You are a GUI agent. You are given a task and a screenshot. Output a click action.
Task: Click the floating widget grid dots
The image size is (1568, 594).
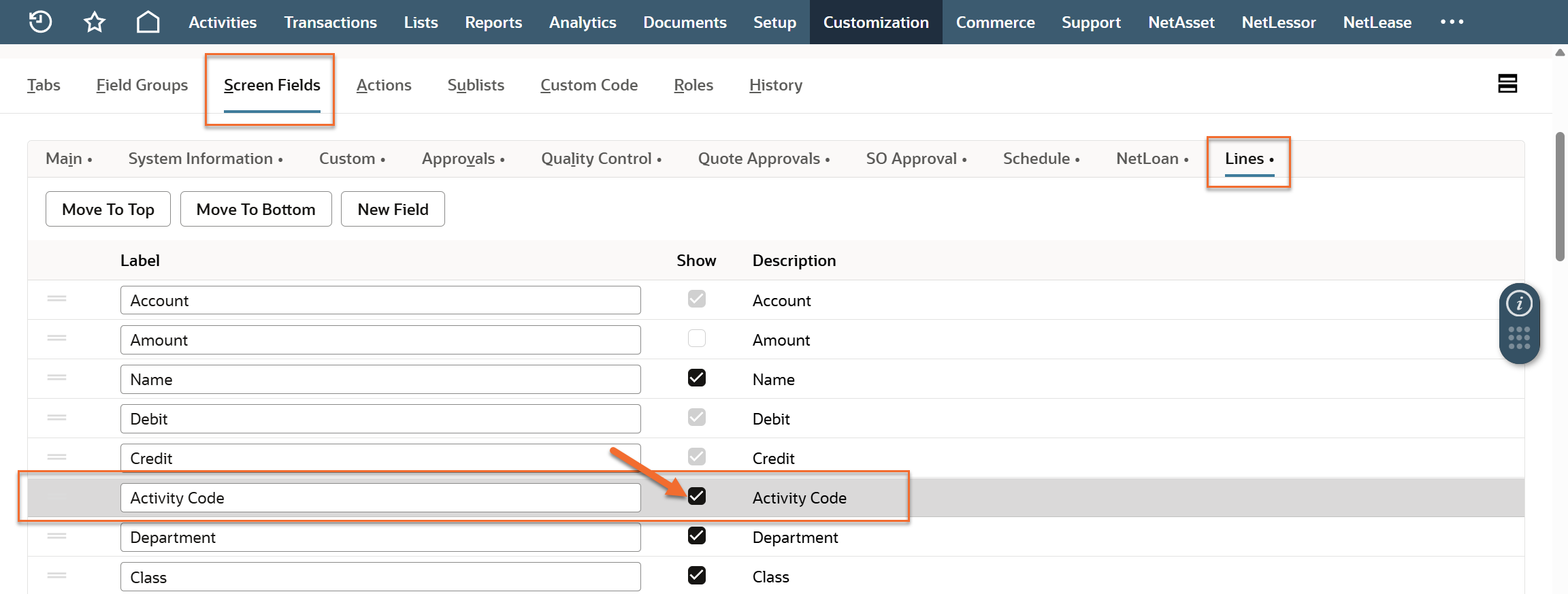[x=1519, y=338]
